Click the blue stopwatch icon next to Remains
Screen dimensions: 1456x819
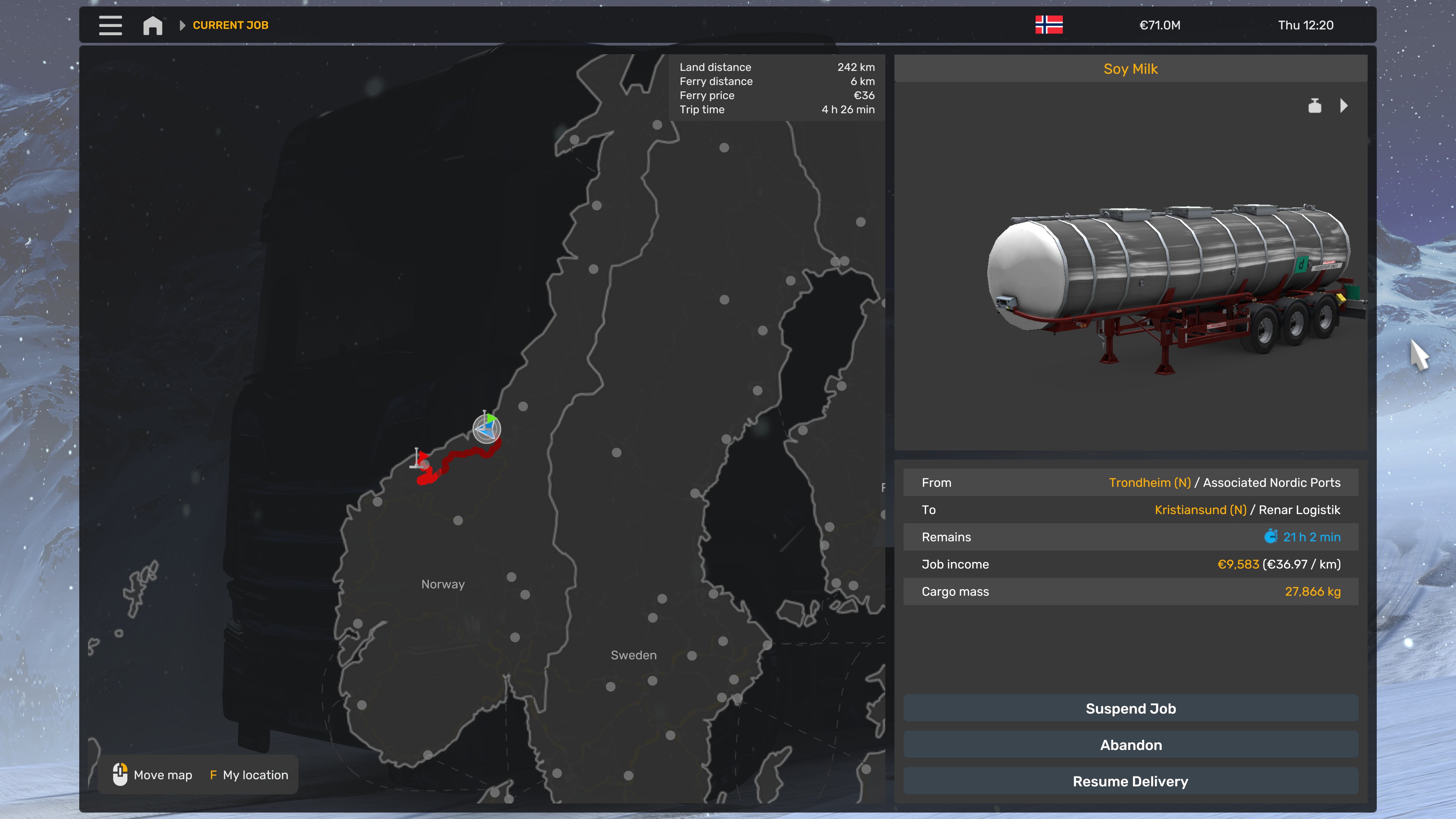coord(1271,537)
